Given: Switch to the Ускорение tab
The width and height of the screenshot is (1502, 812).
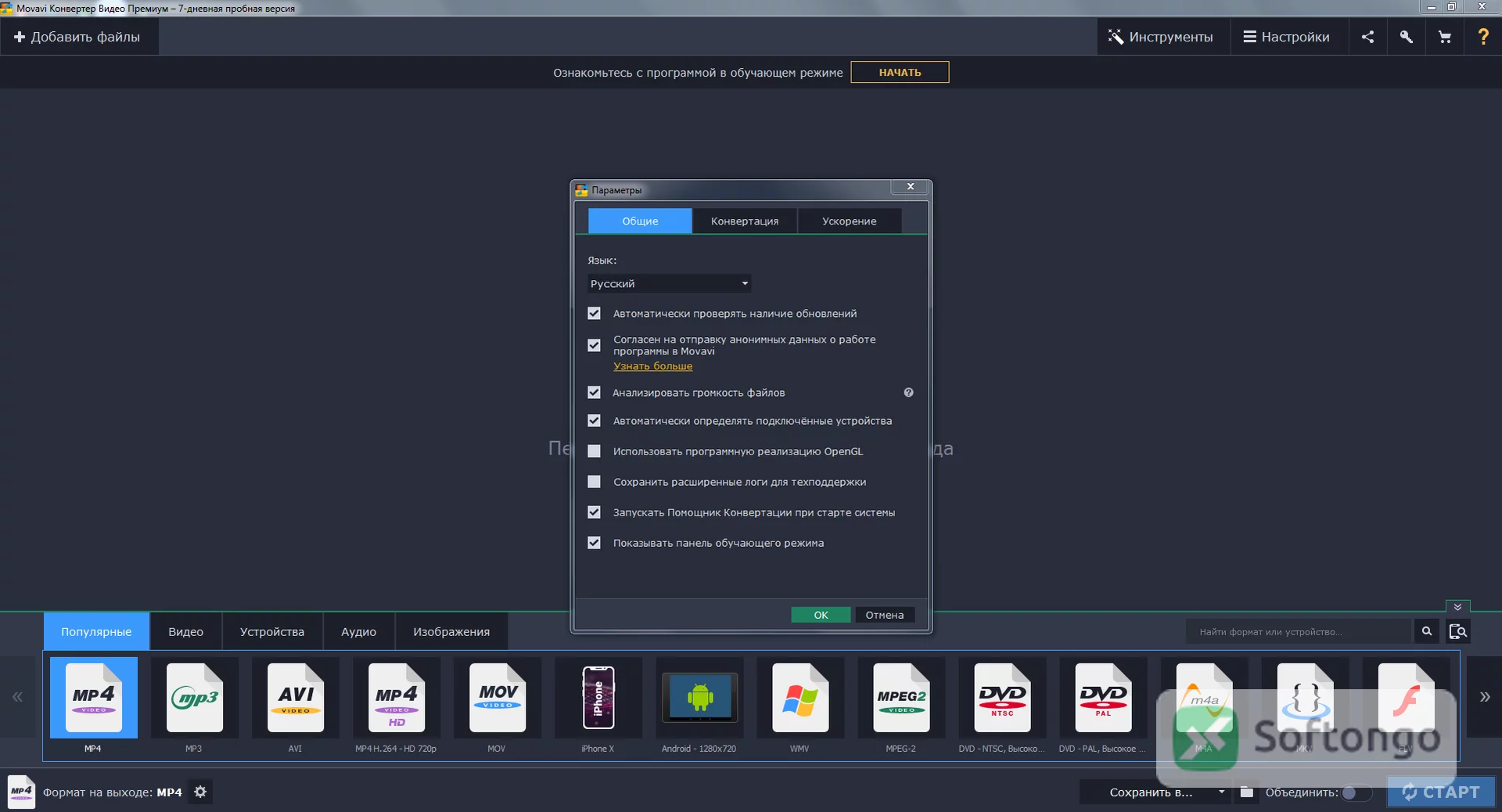Looking at the screenshot, I should (850, 221).
